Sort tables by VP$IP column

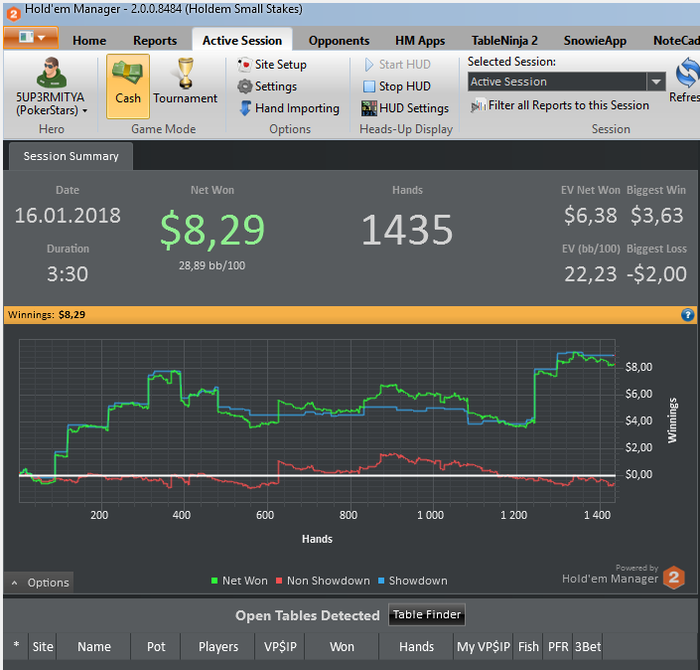280,646
